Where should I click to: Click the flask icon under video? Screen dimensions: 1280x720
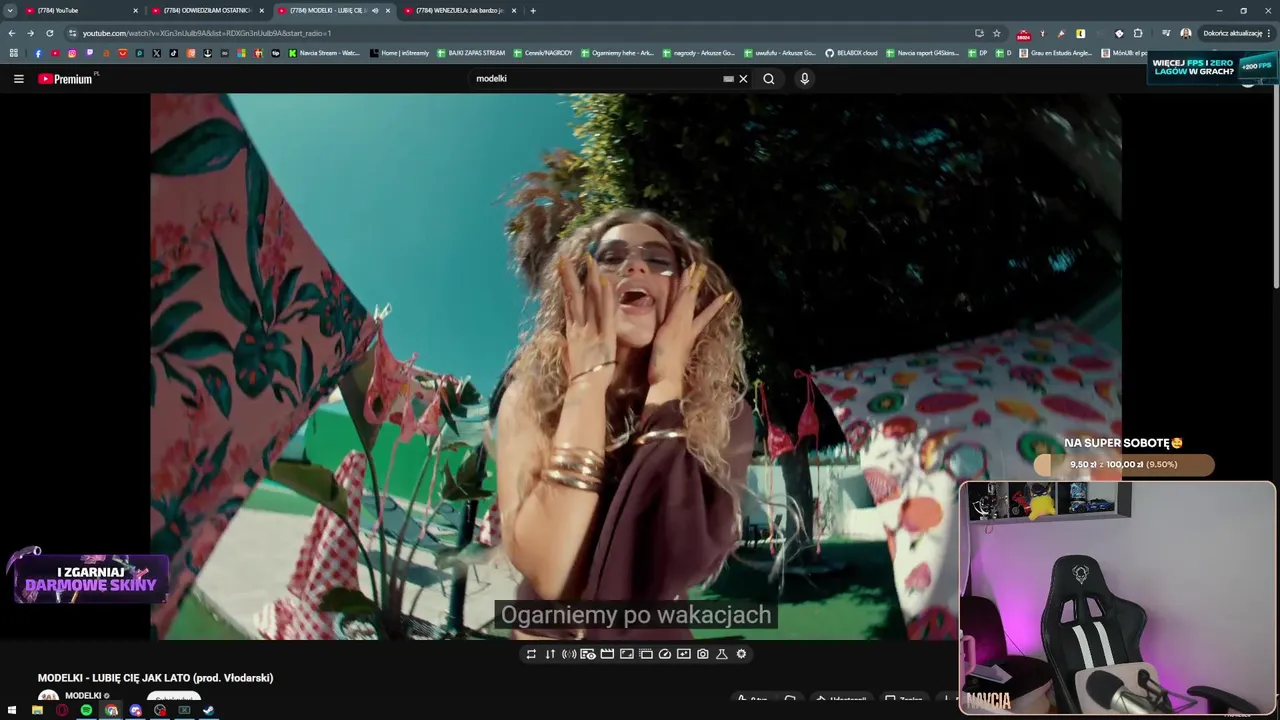(x=722, y=654)
